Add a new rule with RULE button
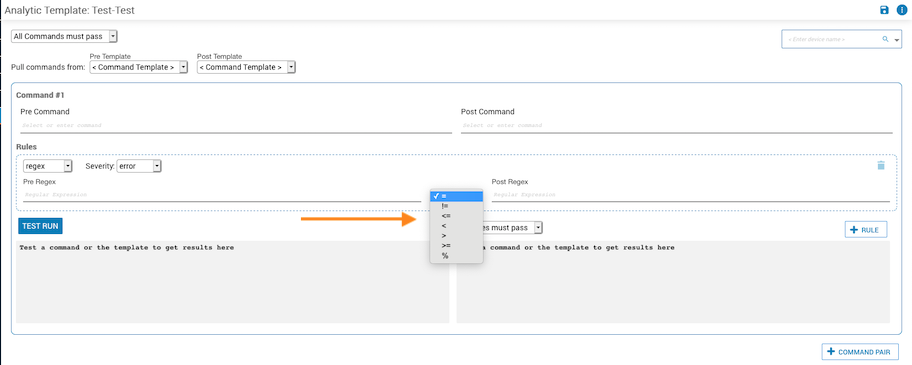912x365 pixels. (x=865, y=230)
